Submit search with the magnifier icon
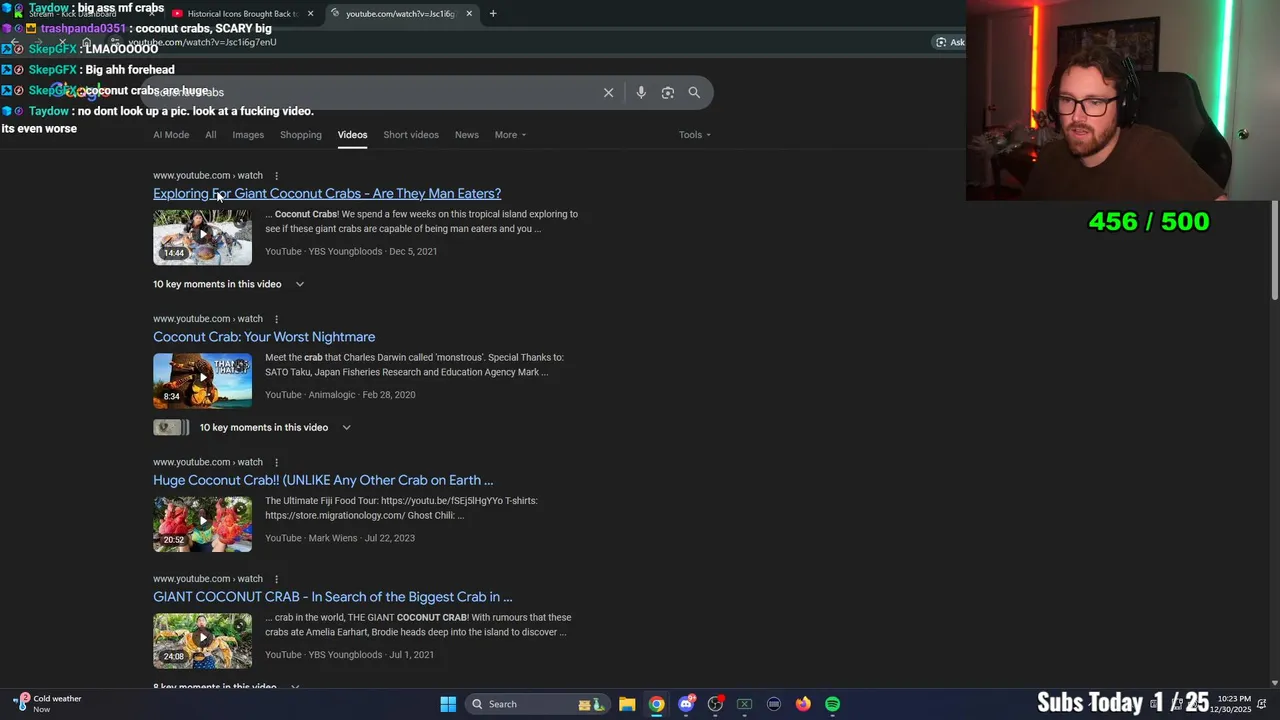This screenshot has width=1280, height=720. tap(694, 92)
